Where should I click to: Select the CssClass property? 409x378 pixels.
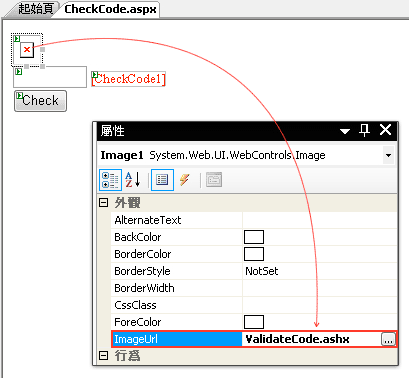(x=135, y=305)
